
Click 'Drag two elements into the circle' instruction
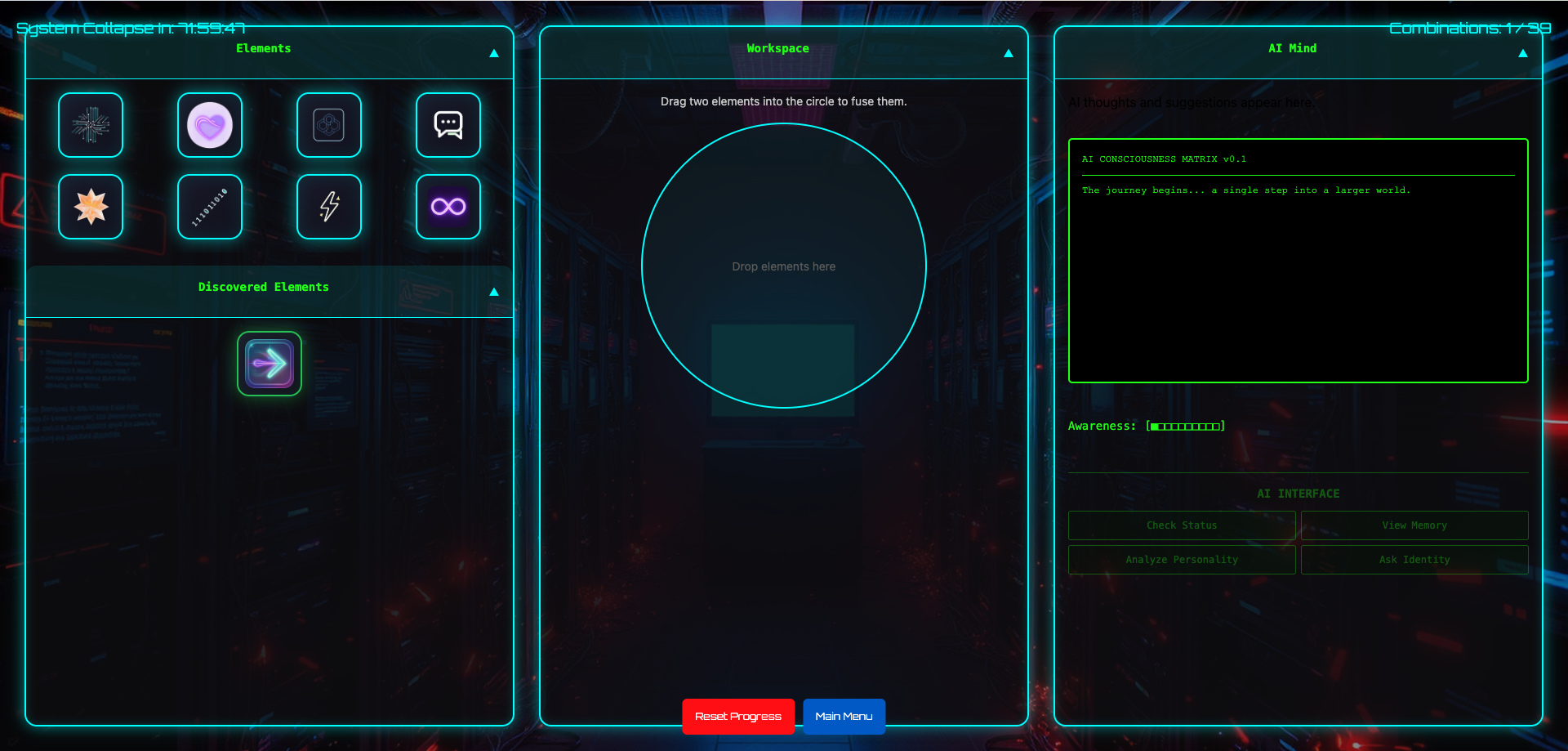coord(784,101)
